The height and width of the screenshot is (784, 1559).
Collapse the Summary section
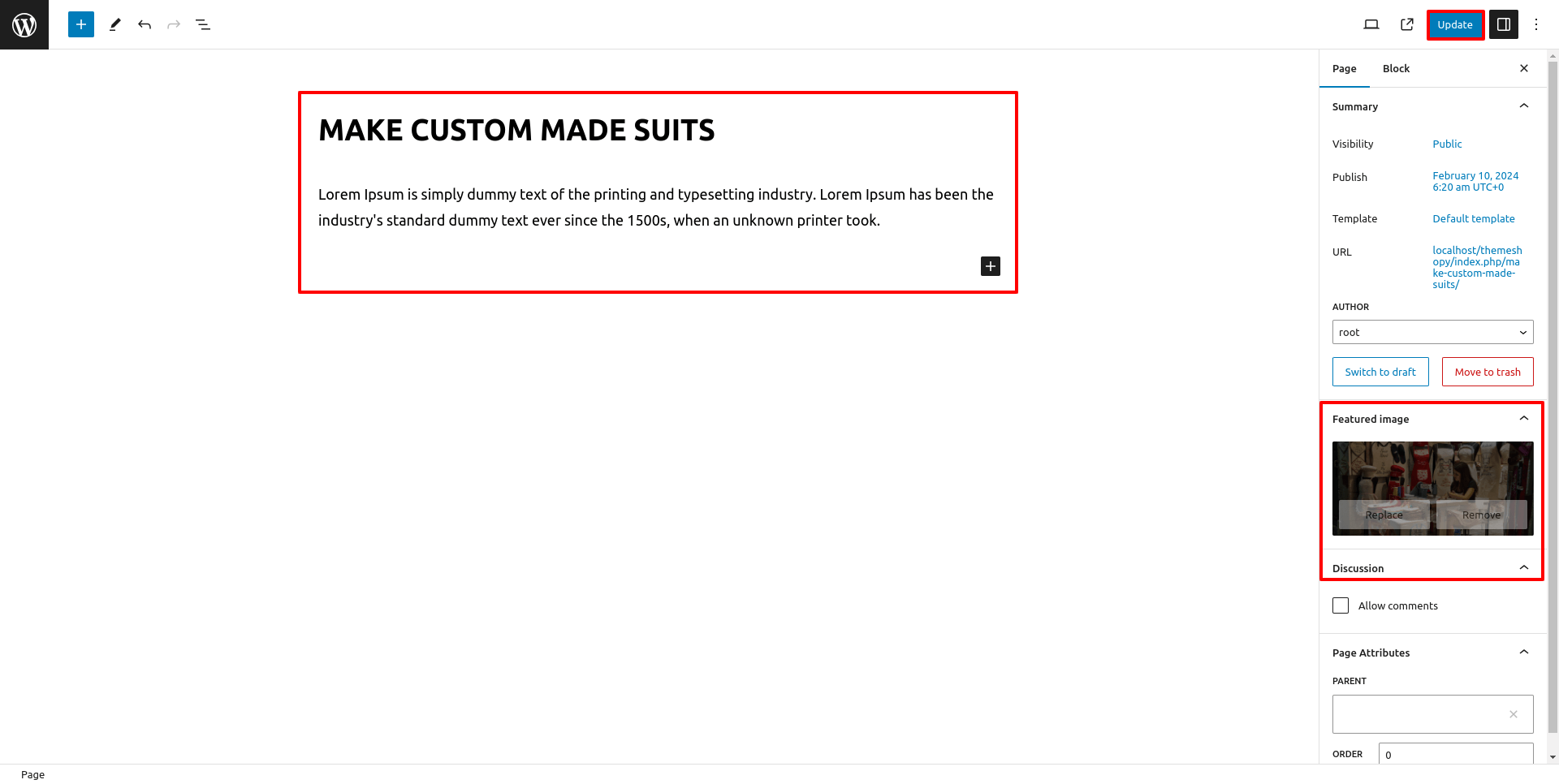tap(1523, 106)
